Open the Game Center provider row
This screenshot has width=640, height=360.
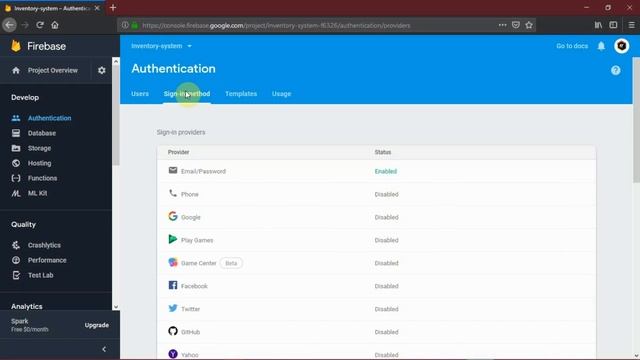click(x=376, y=263)
